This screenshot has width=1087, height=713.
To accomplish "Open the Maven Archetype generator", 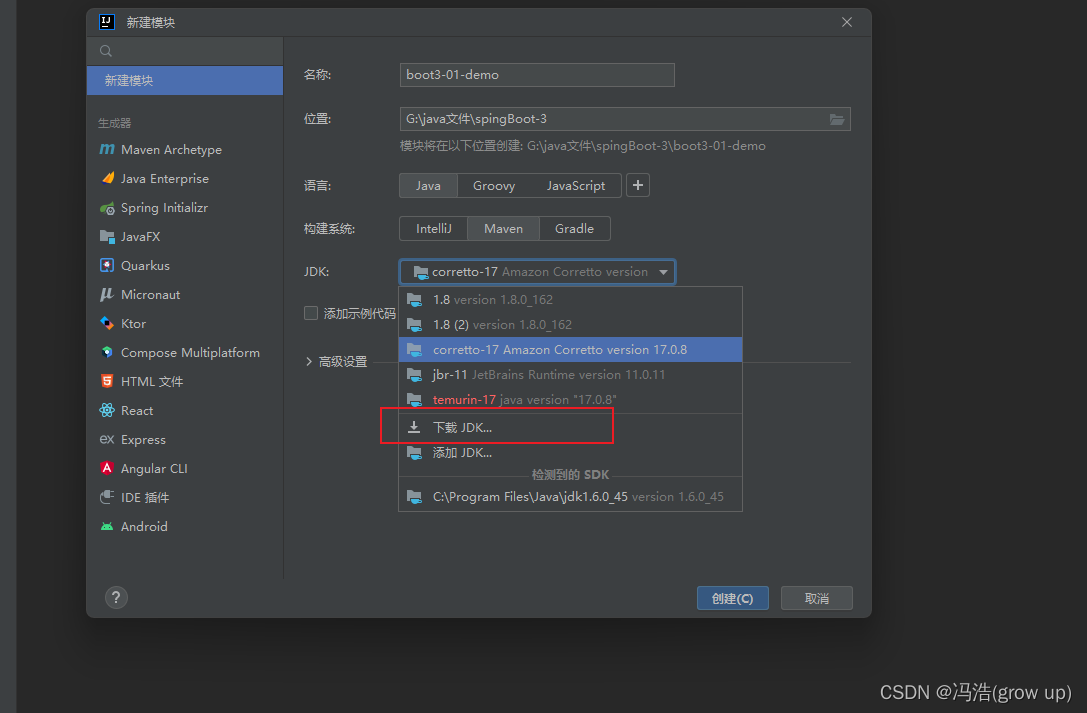I will pos(184,150).
